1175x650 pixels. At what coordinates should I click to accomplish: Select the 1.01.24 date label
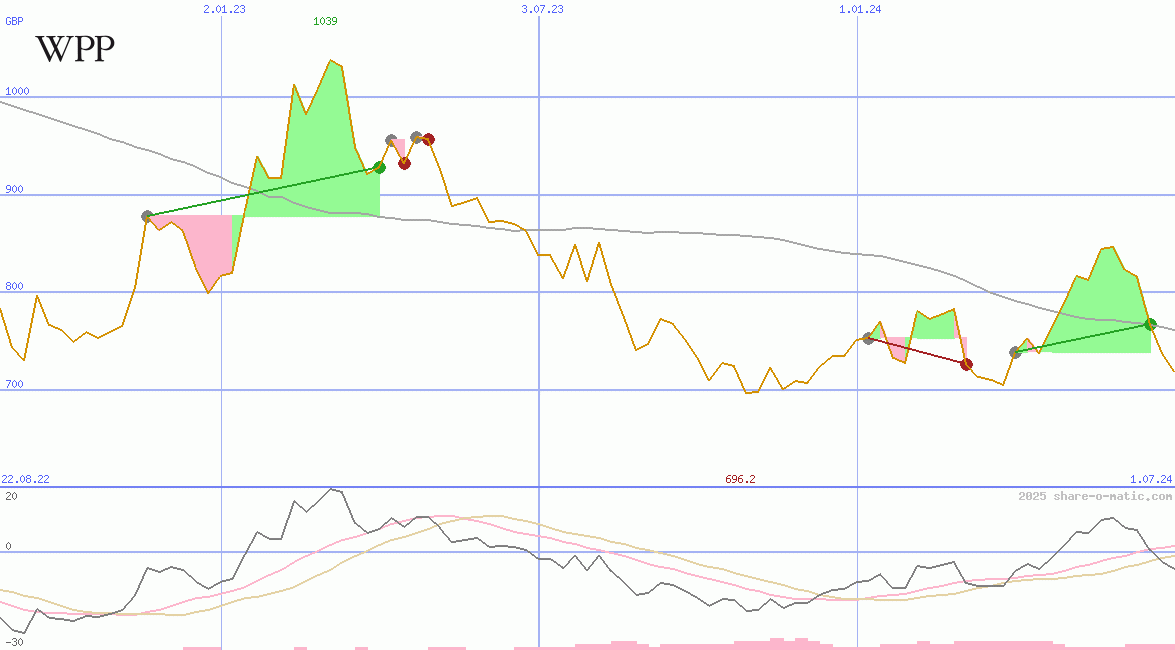(860, 9)
